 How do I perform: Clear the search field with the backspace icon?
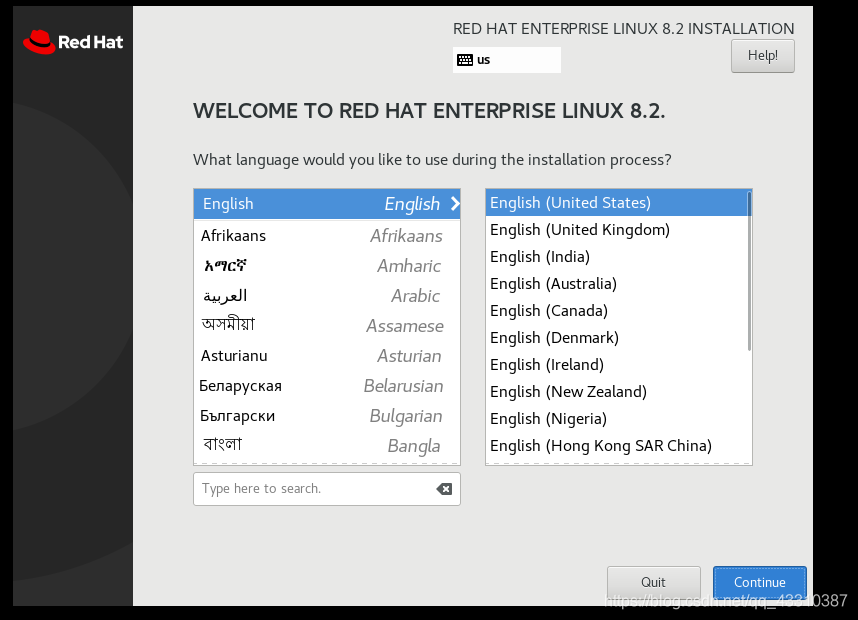click(x=444, y=489)
